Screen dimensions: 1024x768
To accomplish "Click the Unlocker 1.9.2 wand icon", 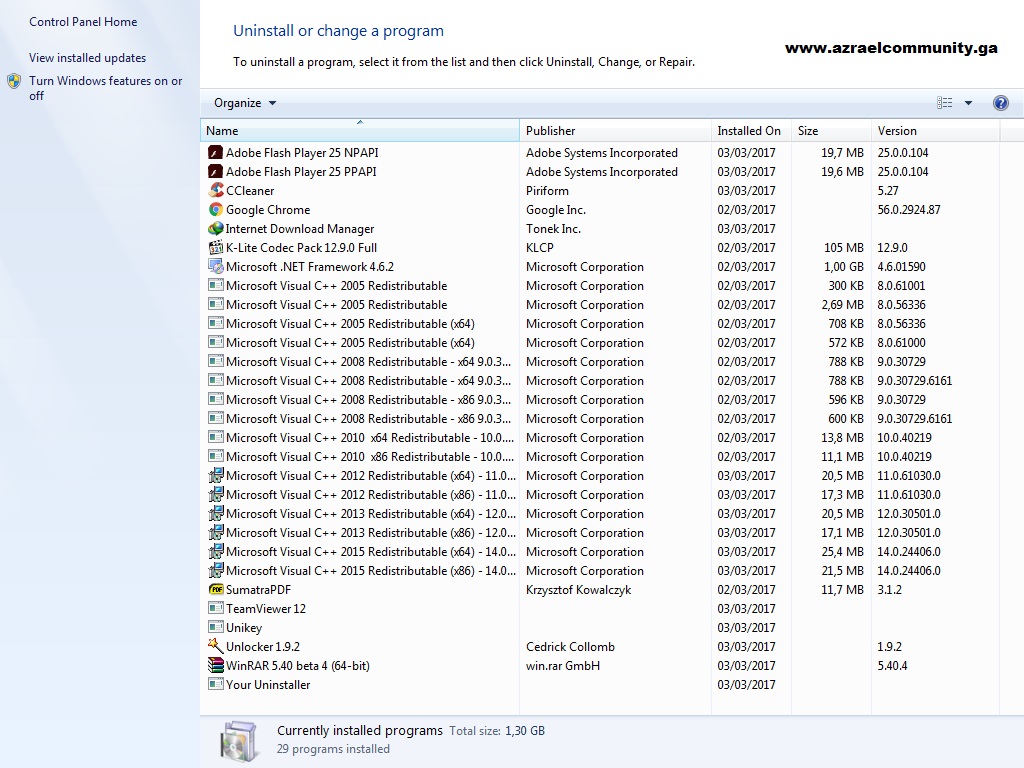I will 216,646.
